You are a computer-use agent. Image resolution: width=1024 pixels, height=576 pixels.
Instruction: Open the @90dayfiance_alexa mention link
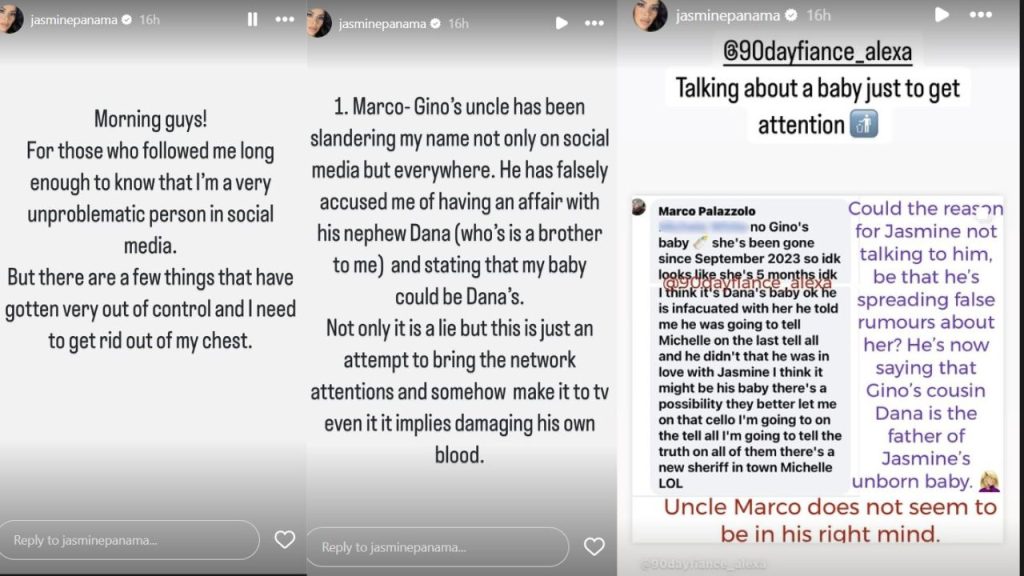click(817, 51)
